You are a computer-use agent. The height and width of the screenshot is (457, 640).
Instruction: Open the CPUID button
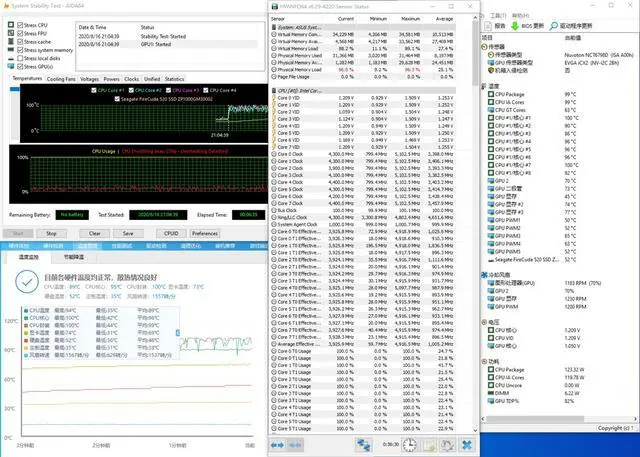click(x=171, y=233)
